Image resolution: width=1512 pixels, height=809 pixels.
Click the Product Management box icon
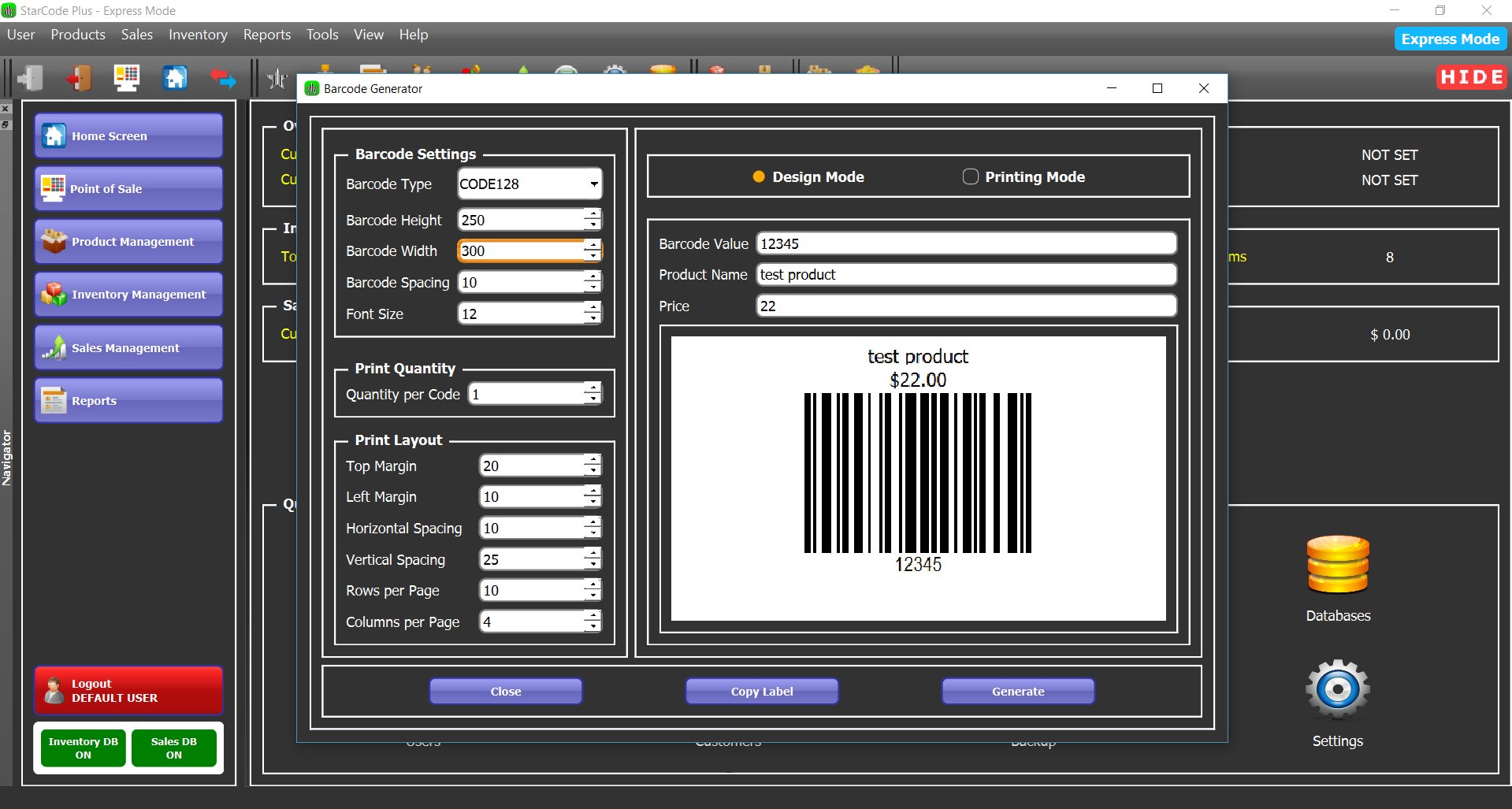(52, 241)
